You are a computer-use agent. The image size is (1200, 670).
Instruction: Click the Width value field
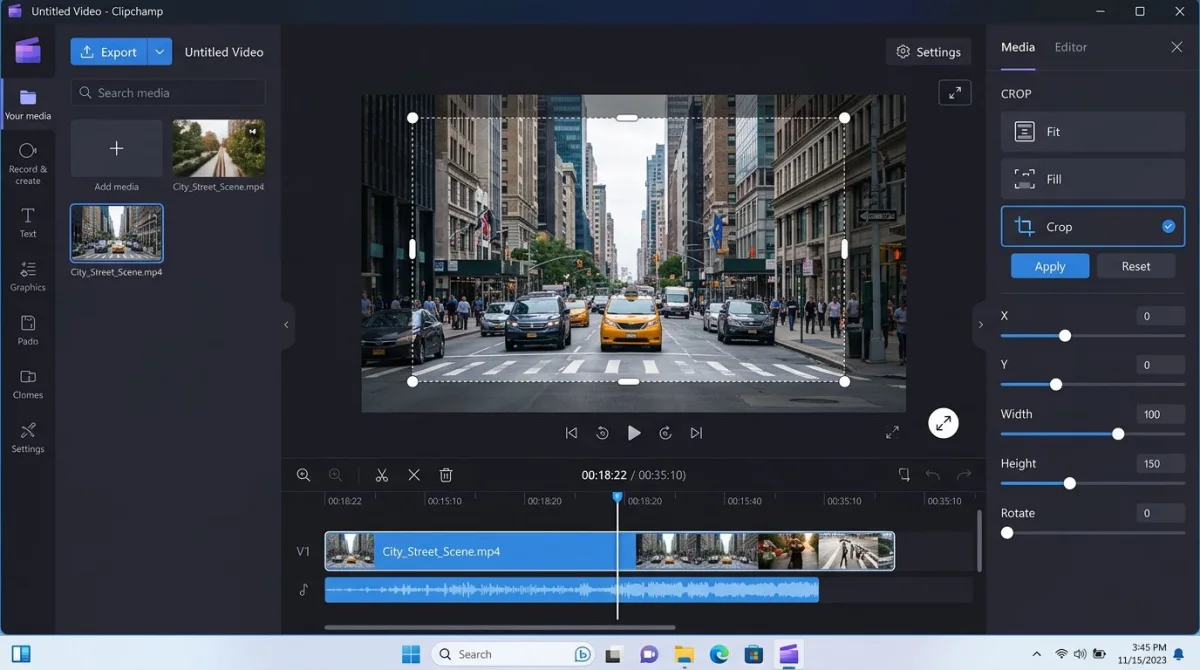(x=1160, y=414)
